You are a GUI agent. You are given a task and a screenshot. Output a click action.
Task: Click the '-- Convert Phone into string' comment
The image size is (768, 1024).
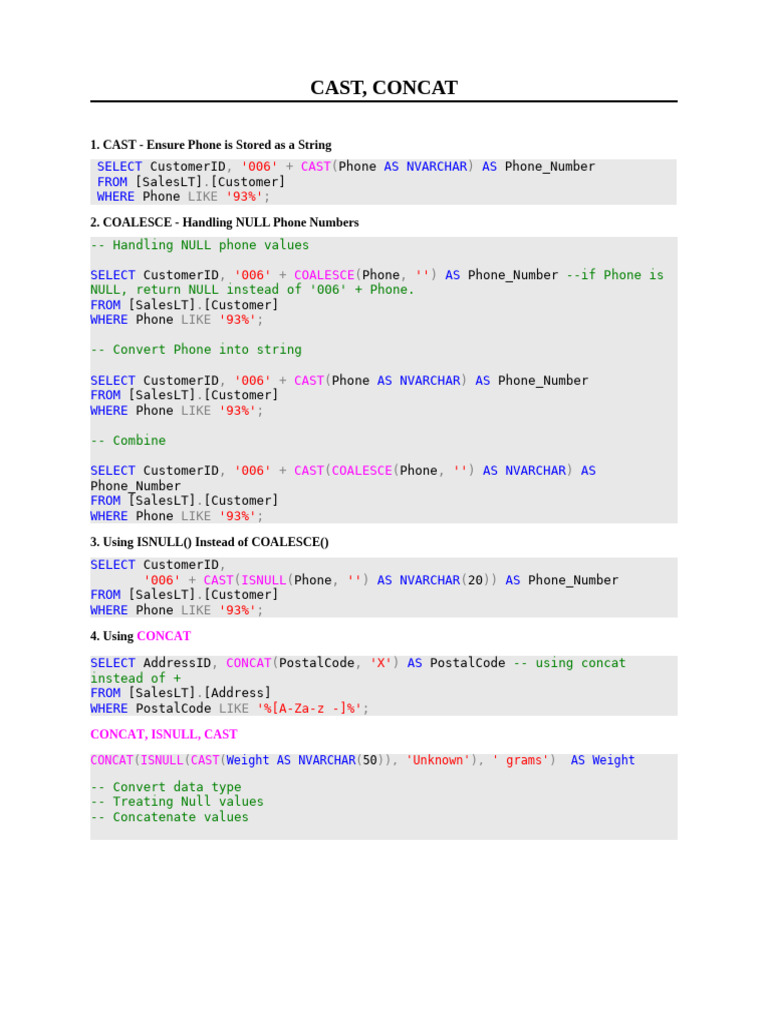click(x=196, y=349)
